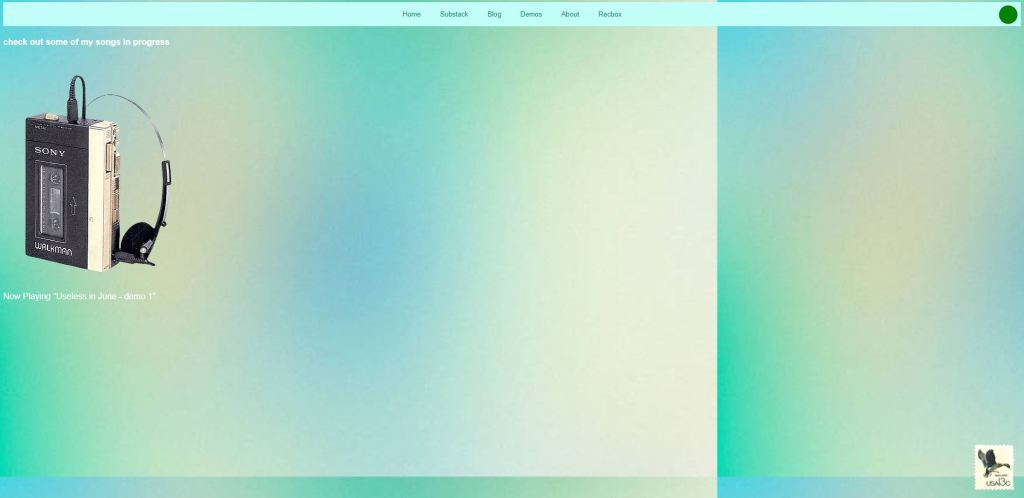Click the green circle button
The width and height of the screenshot is (1024, 498).
click(x=1008, y=14)
